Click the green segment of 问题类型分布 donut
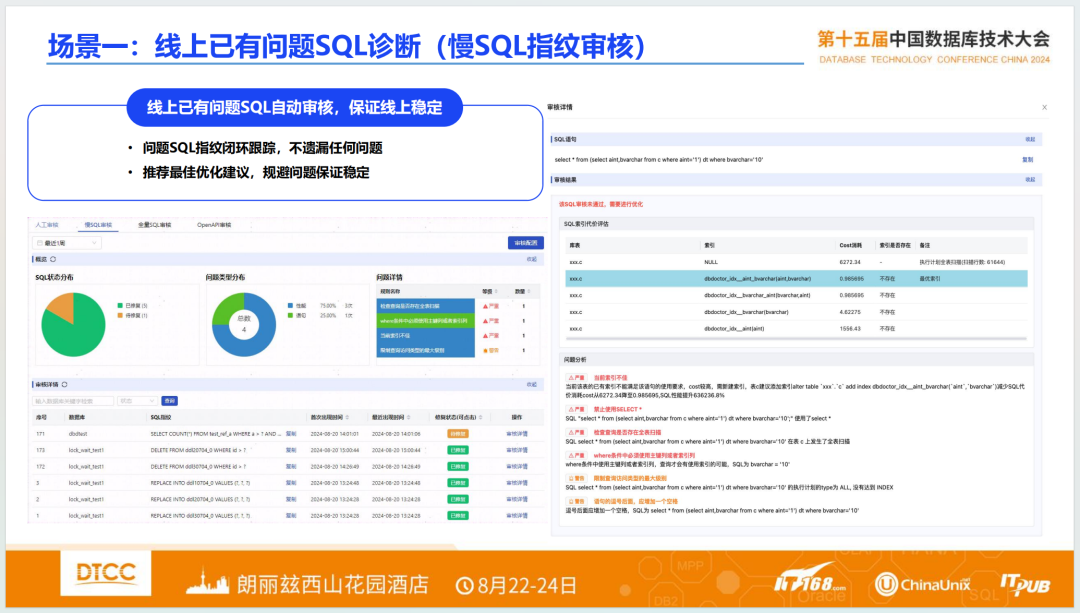 (225, 309)
